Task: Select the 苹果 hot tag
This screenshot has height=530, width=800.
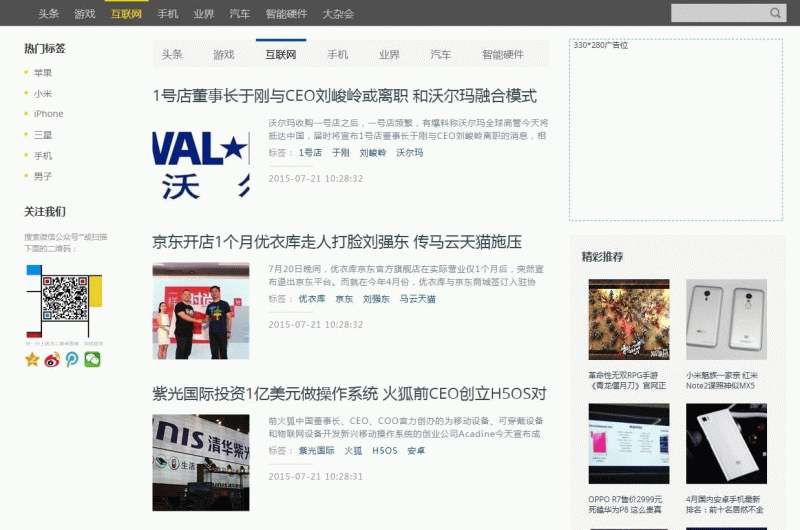Action: (43, 73)
